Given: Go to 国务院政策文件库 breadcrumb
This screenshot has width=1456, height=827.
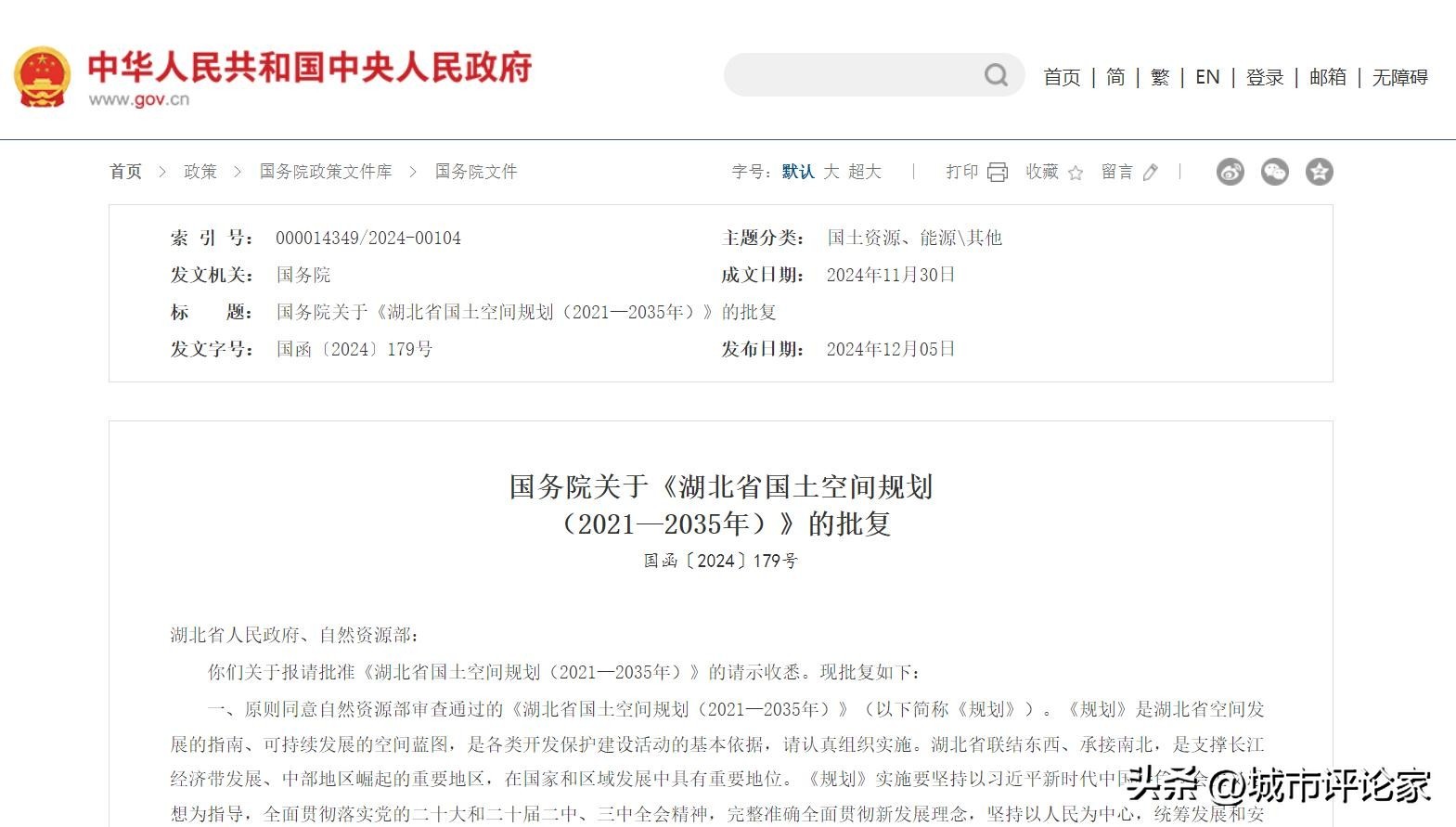Looking at the screenshot, I should (326, 172).
